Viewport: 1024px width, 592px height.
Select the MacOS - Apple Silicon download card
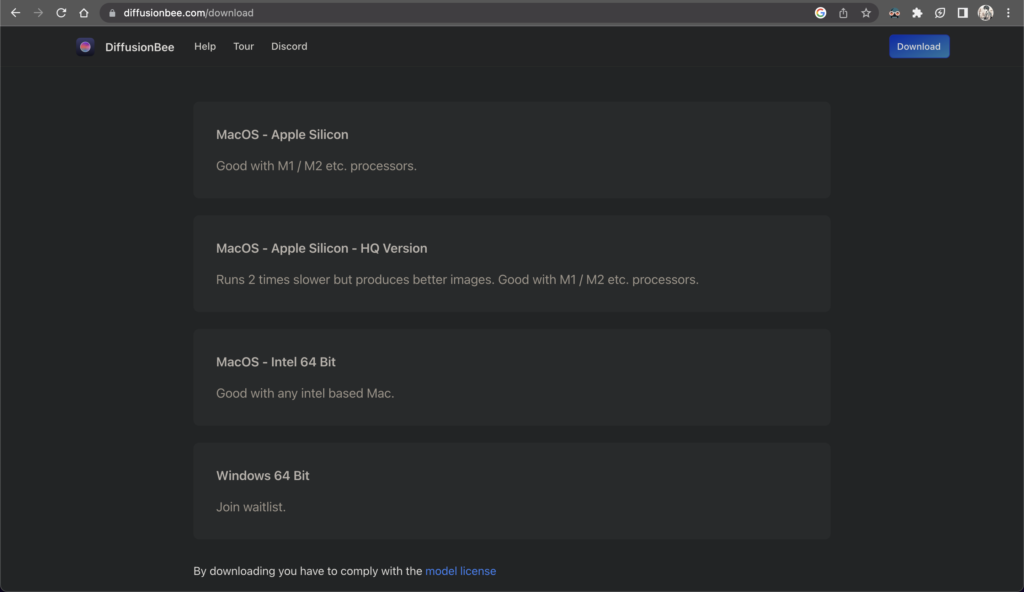coord(511,150)
